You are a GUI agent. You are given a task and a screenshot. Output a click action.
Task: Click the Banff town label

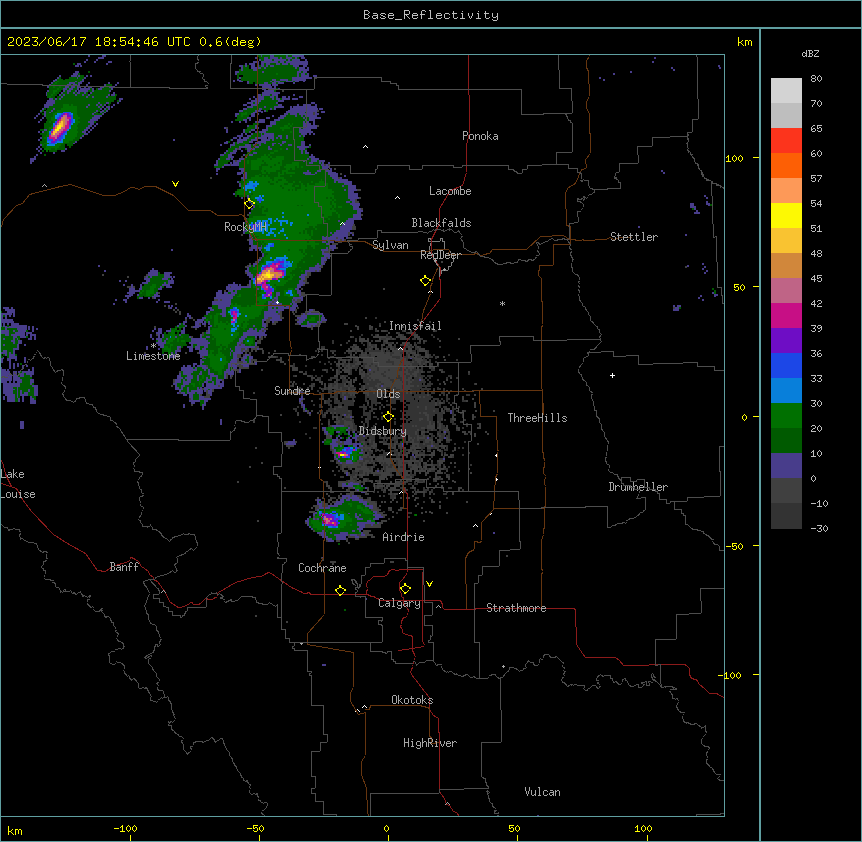[x=124, y=567]
